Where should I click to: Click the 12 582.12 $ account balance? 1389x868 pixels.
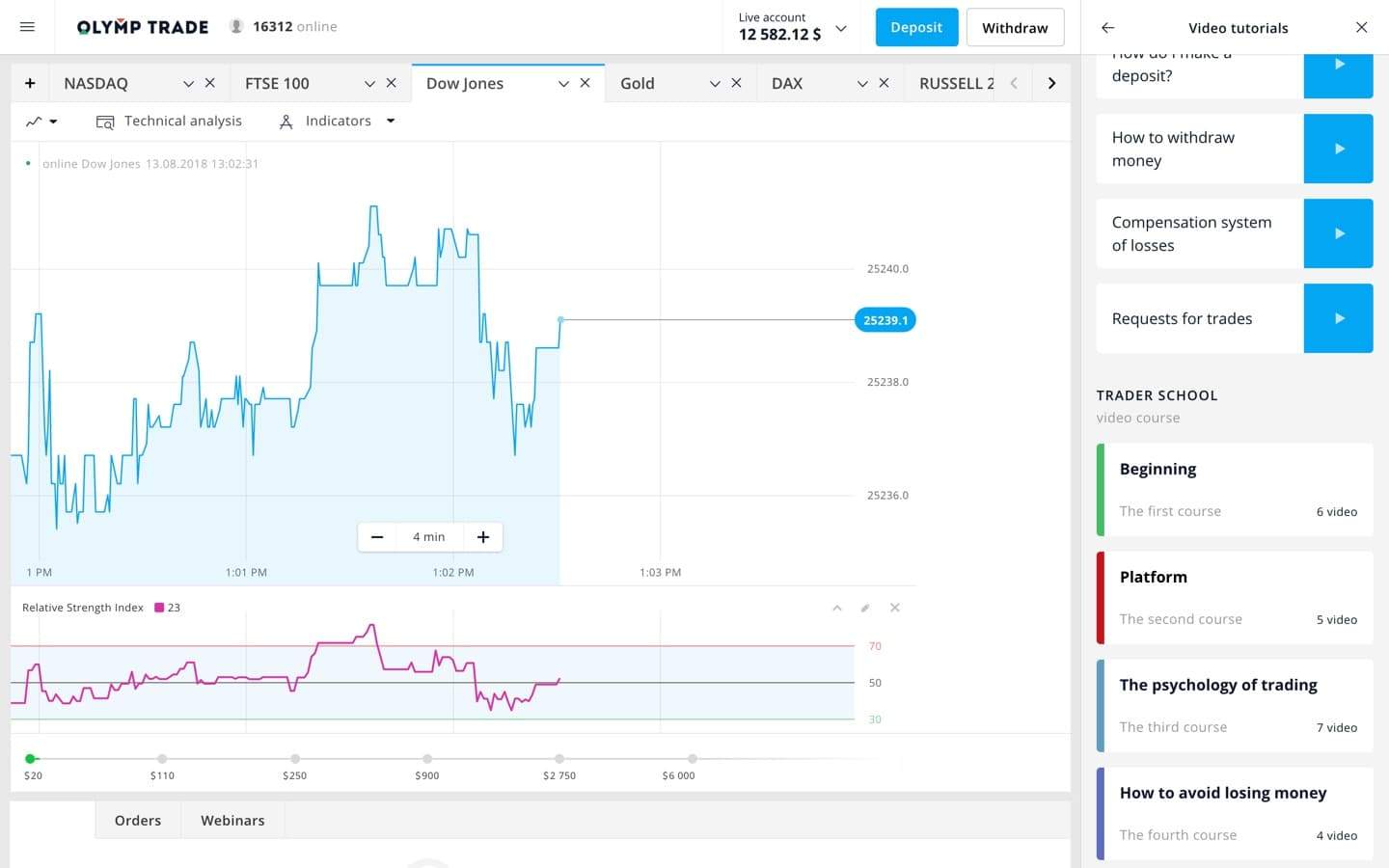(x=779, y=35)
